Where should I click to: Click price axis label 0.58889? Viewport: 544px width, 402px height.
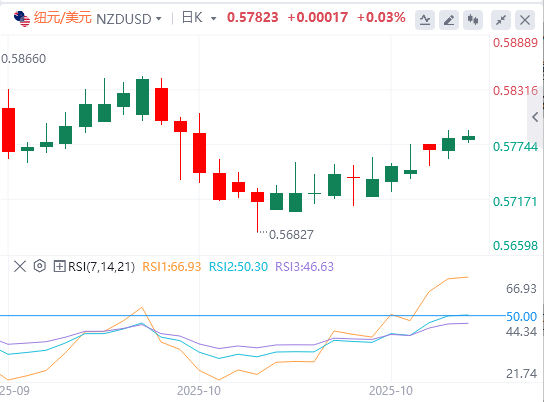515,43
